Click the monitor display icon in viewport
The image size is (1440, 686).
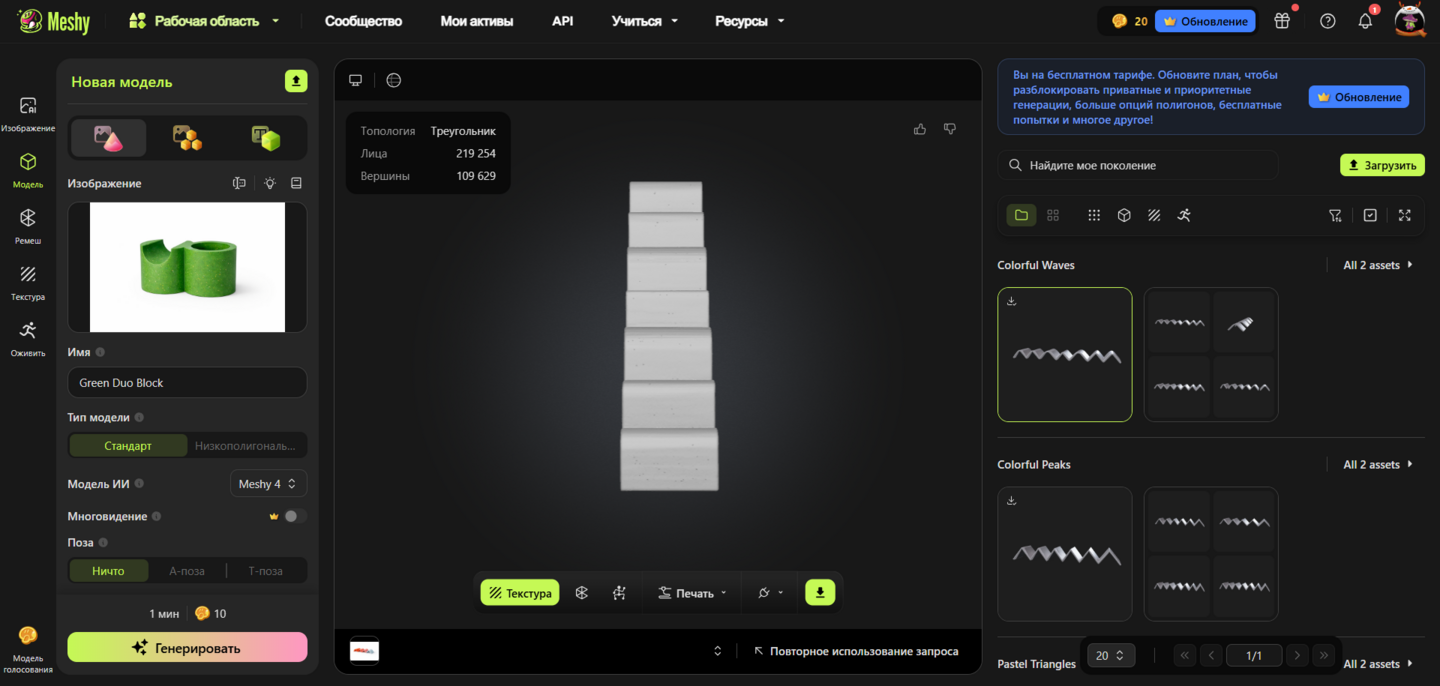(355, 80)
